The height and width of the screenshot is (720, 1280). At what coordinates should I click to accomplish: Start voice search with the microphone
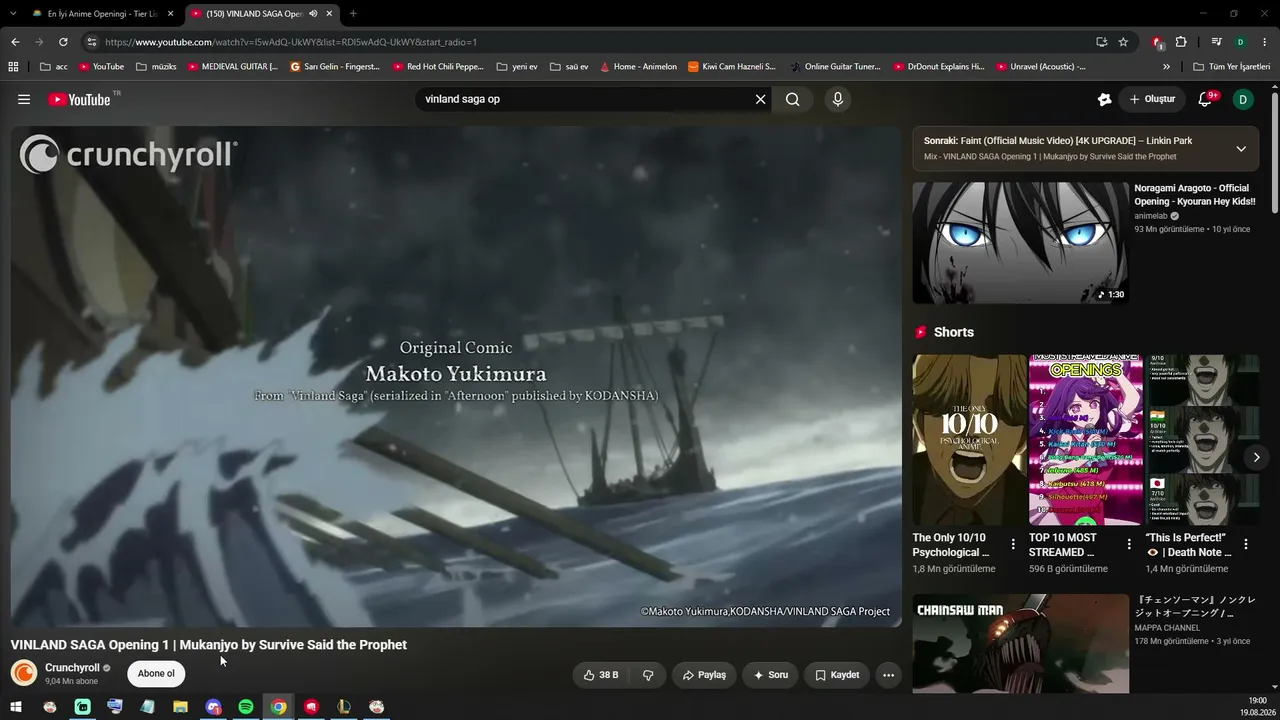click(x=838, y=99)
